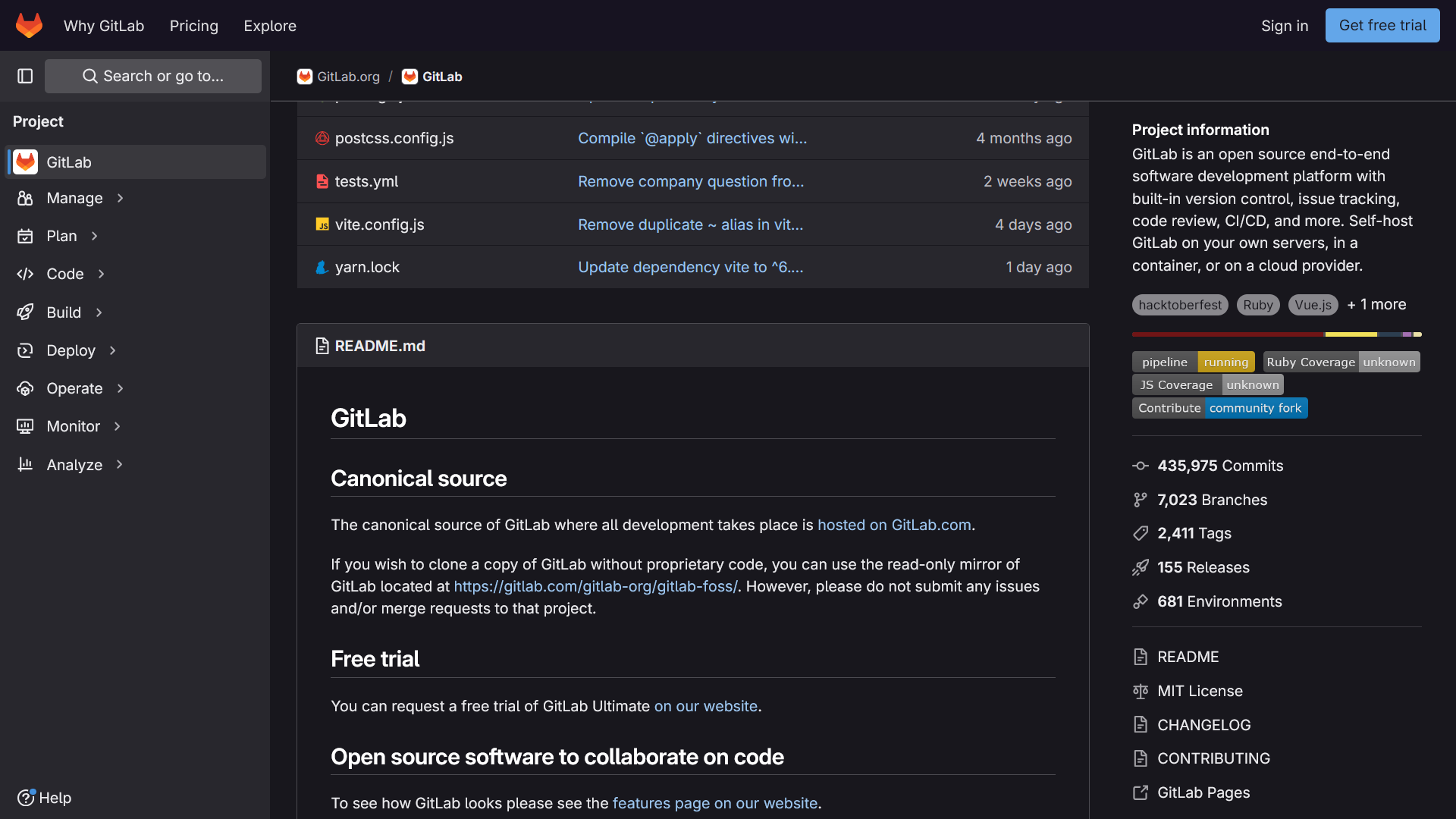Click the postcss.config.js file icon
Viewport: 1456px width, 819px height.
[322, 138]
